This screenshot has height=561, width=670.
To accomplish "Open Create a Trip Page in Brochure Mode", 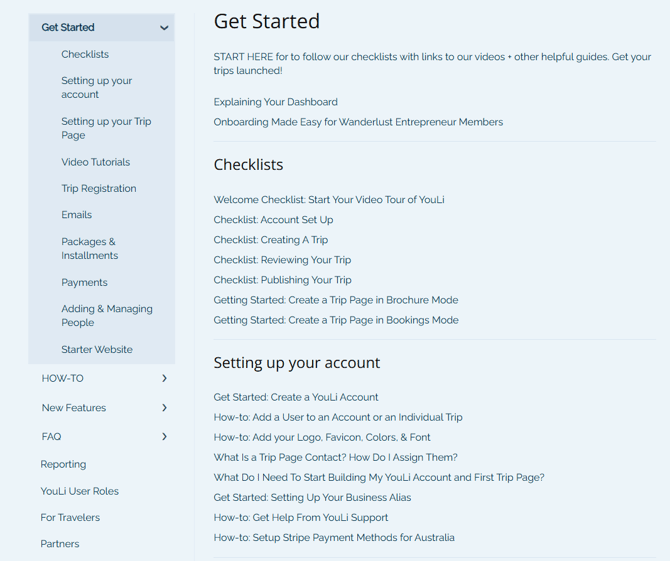I will point(336,300).
